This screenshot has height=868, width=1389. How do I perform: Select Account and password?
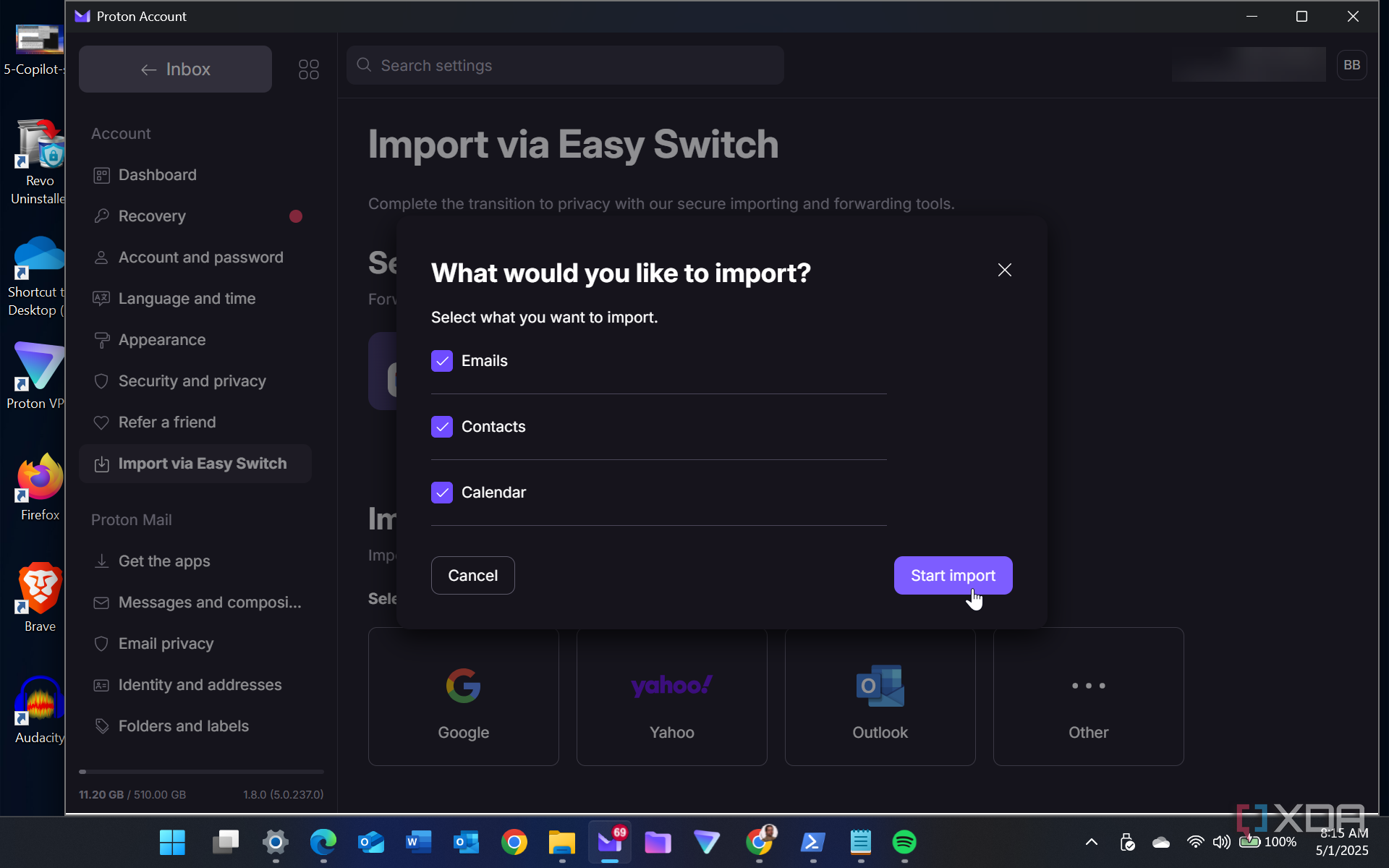coord(195,258)
